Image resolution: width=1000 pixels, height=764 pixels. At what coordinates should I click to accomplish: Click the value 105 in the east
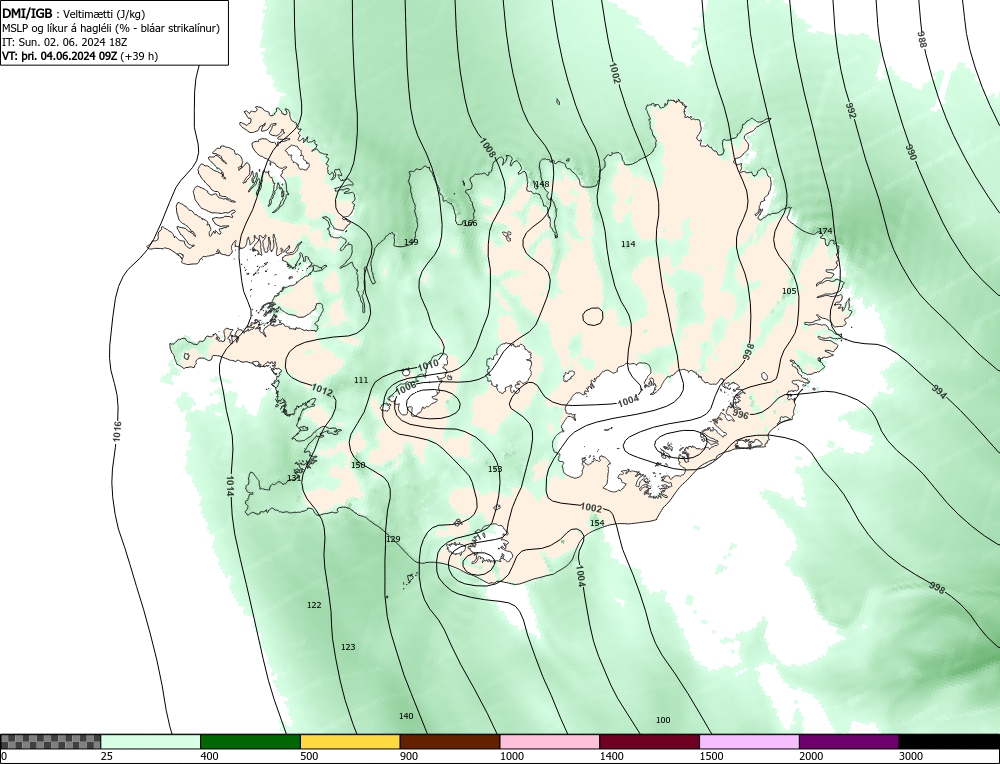click(x=789, y=291)
